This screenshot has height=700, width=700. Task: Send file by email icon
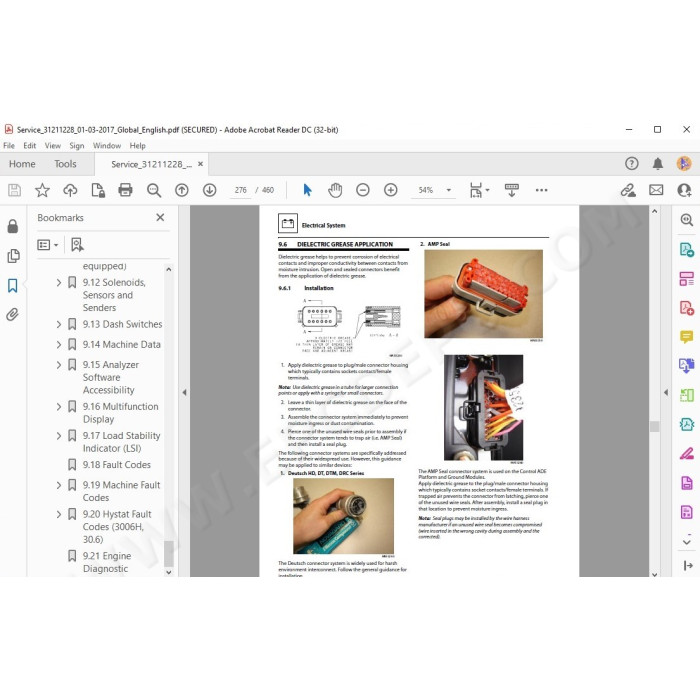tap(656, 190)
